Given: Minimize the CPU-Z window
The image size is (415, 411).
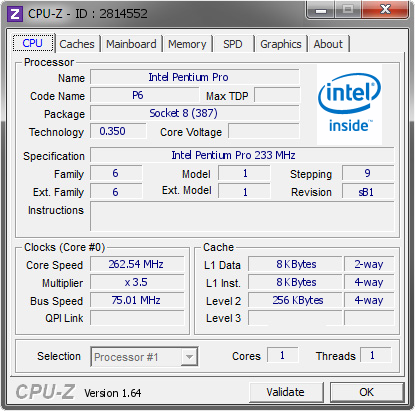Looking at the screenshot, I should coord(320,10).
